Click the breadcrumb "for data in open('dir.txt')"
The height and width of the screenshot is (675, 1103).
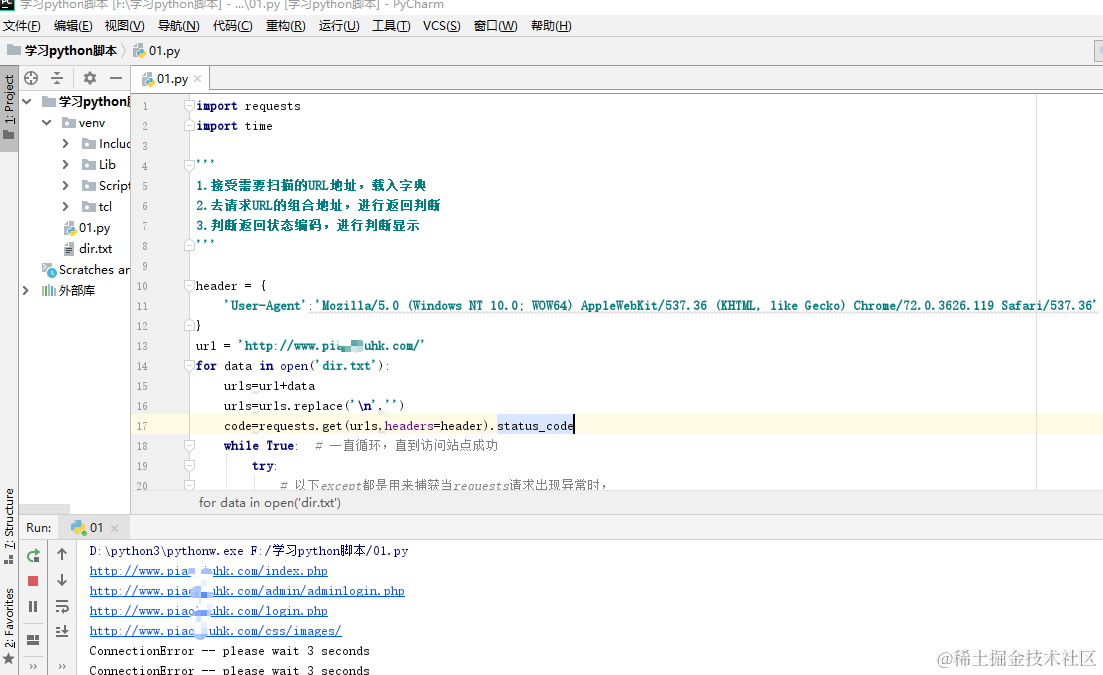click(x=269, y=503)
